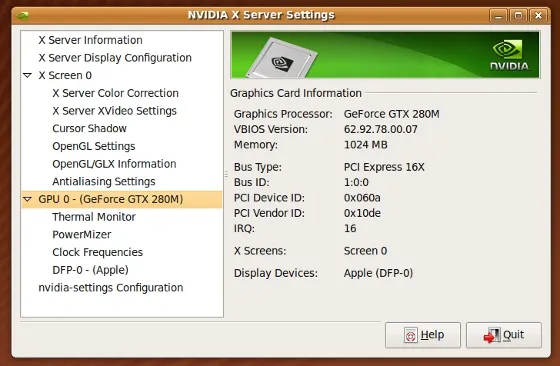Select the X Screen 0 label
The image size is (560, 366).
(65, 75)
